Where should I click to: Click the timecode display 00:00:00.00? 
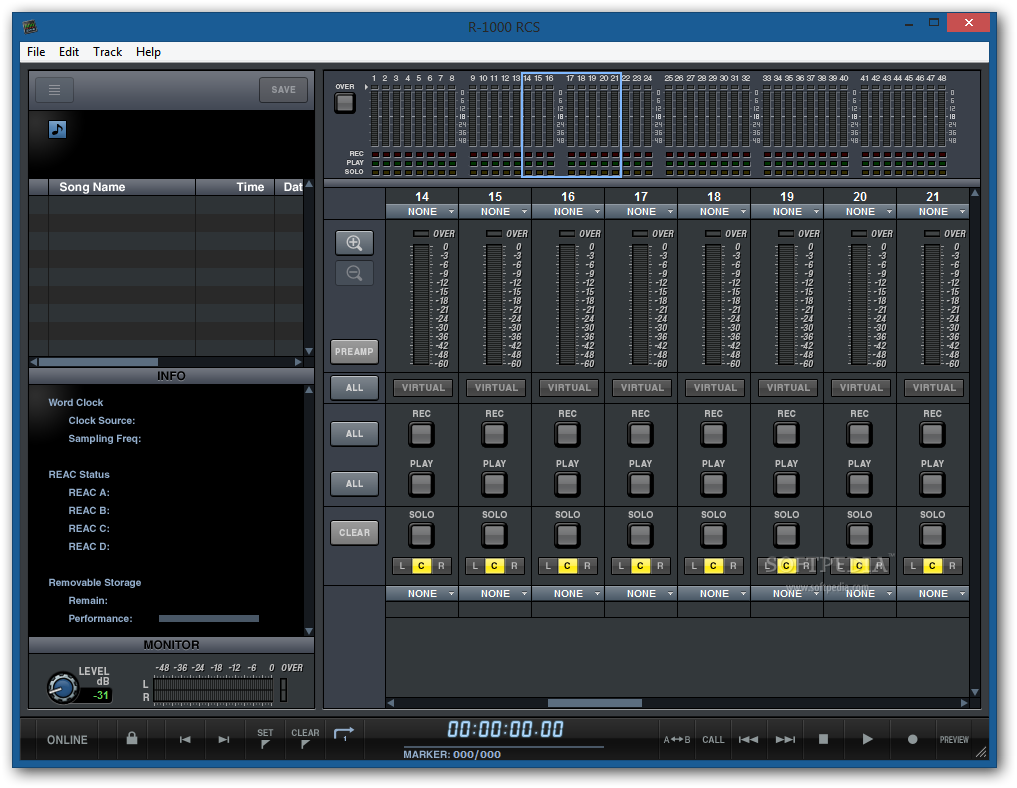click(505, 730)
